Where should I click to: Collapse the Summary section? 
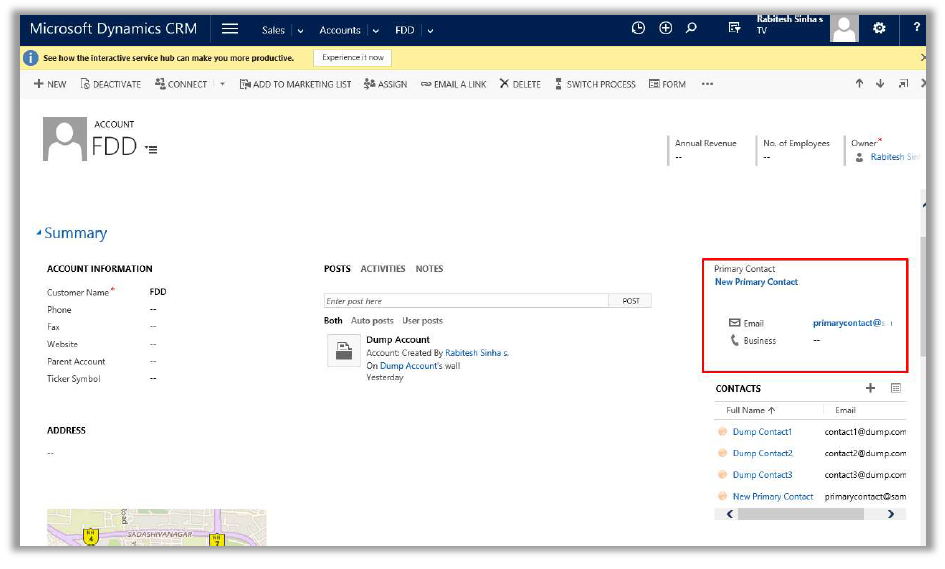(39, 233)
